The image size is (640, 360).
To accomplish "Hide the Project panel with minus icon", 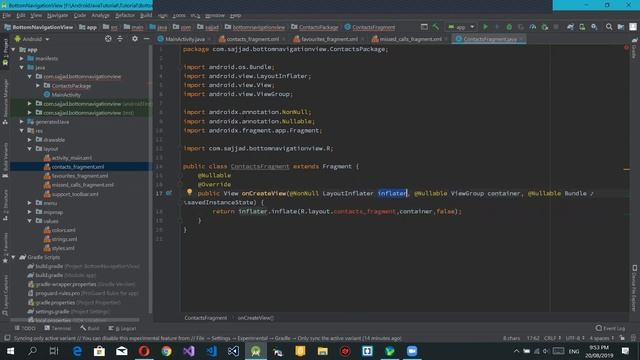I will [147, 39].
